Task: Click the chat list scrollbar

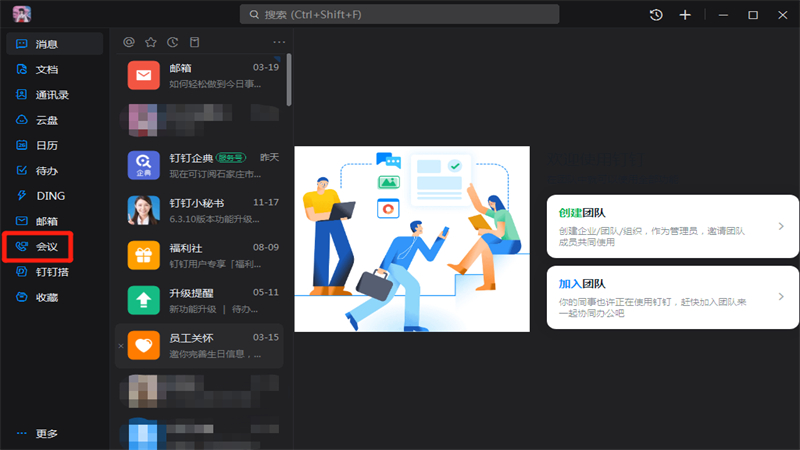Action: coord(289,80)
